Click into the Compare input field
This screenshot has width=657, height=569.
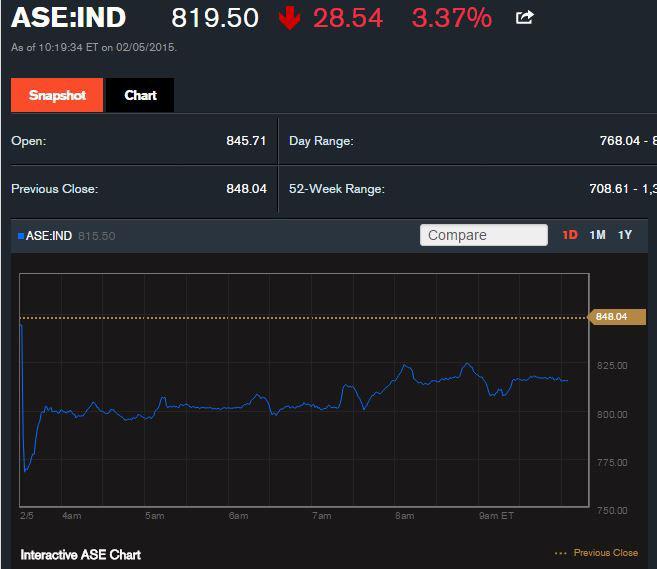(x=484, y=235)
